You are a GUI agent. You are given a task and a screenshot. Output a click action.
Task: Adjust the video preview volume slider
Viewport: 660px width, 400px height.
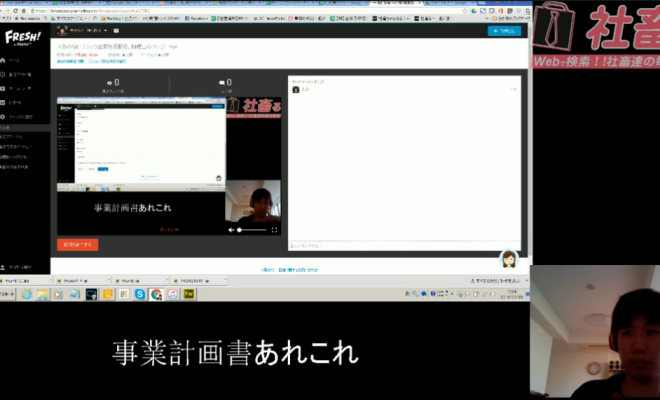[252, 229]
